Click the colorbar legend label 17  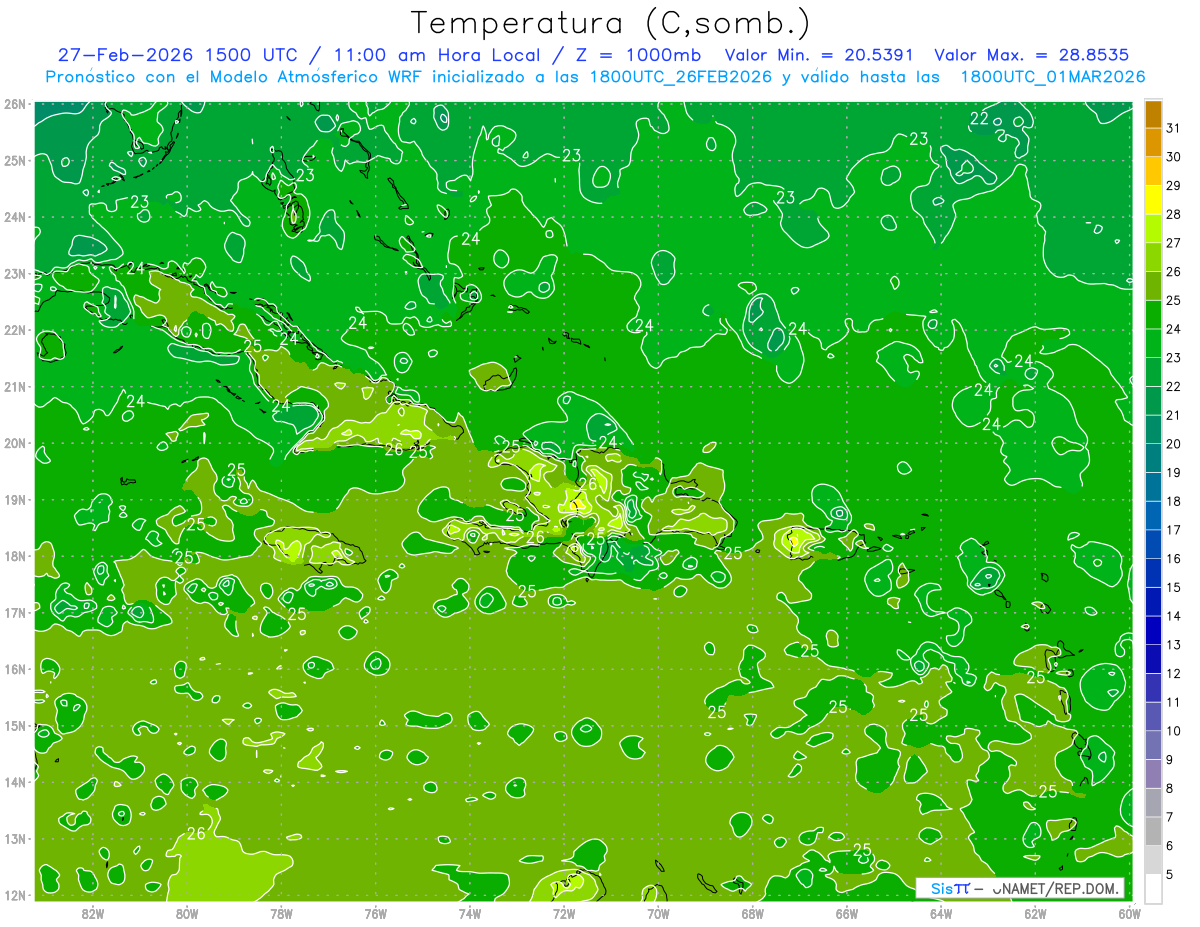point(1174,530)
